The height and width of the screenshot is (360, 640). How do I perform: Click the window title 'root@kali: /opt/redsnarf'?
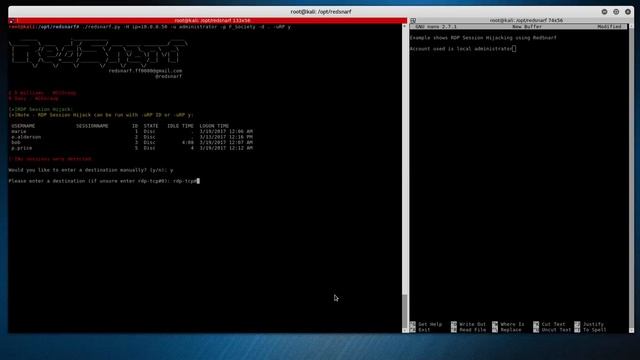point(321,12)
